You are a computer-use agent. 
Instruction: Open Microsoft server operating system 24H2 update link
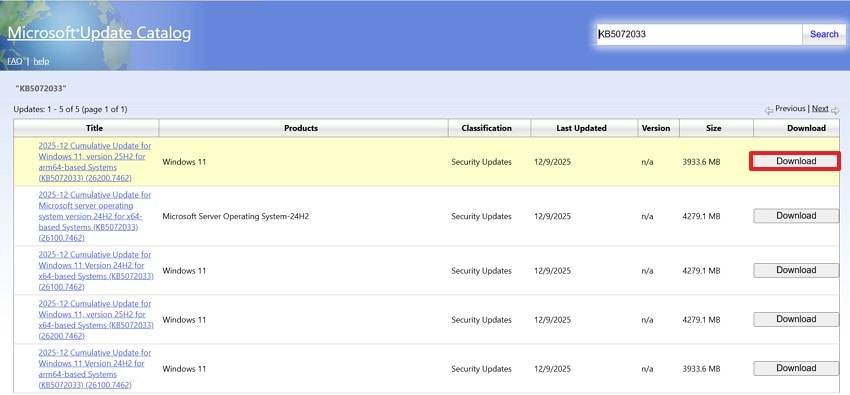click(x=95, y=216)
